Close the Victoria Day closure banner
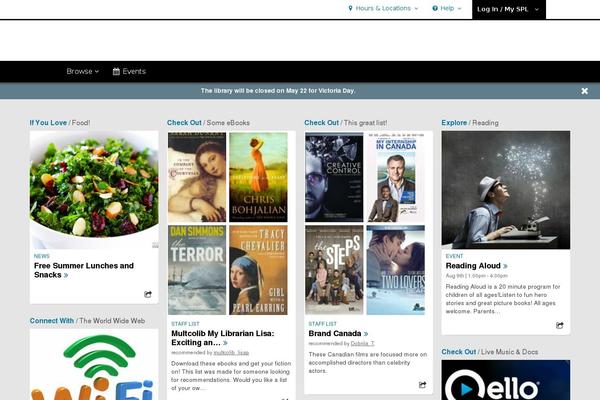 [584, 91]
